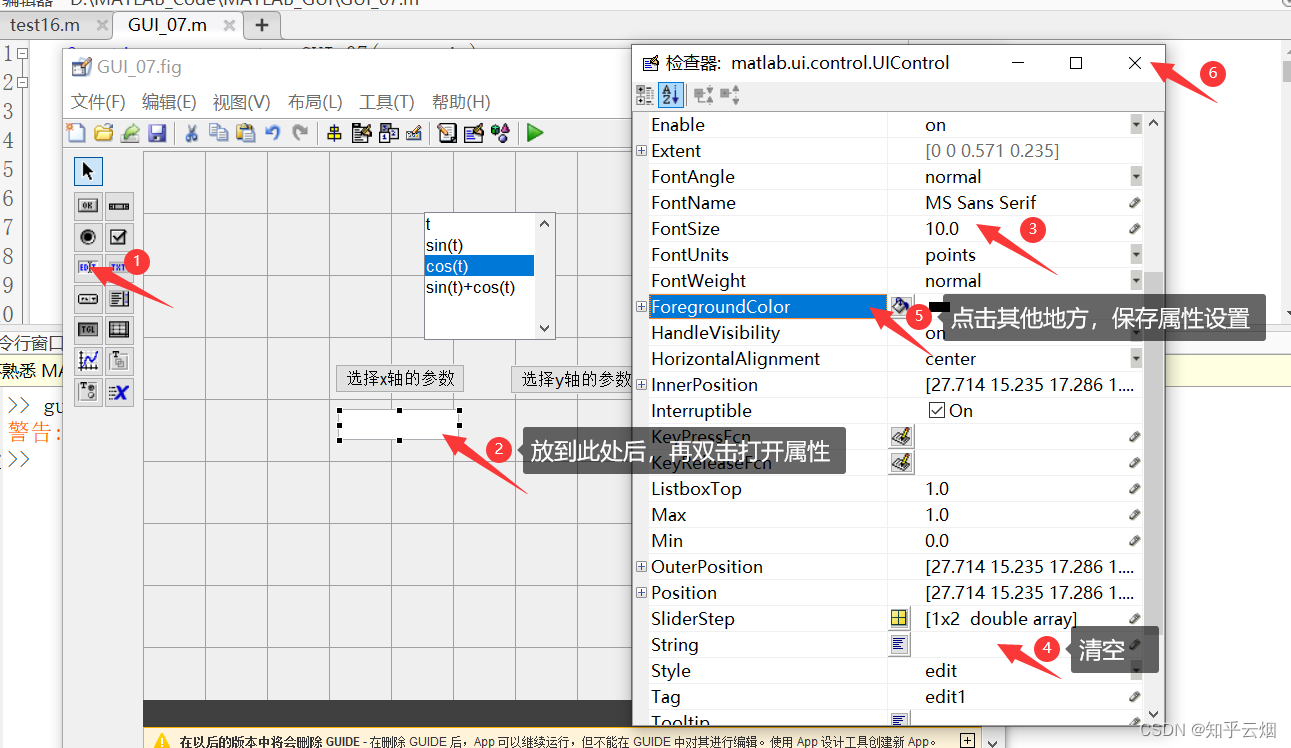Select the Radio Button tool

click(x=88, y=237)
